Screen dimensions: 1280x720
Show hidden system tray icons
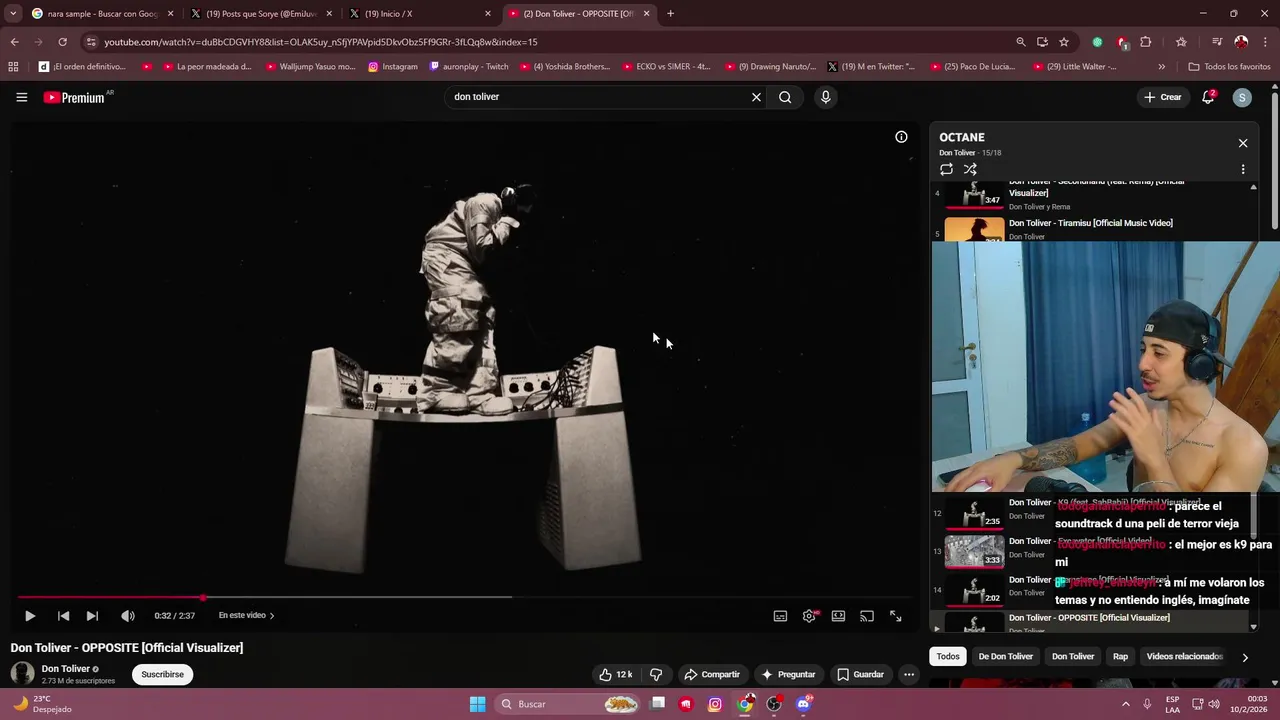(x=1126, y=704)
